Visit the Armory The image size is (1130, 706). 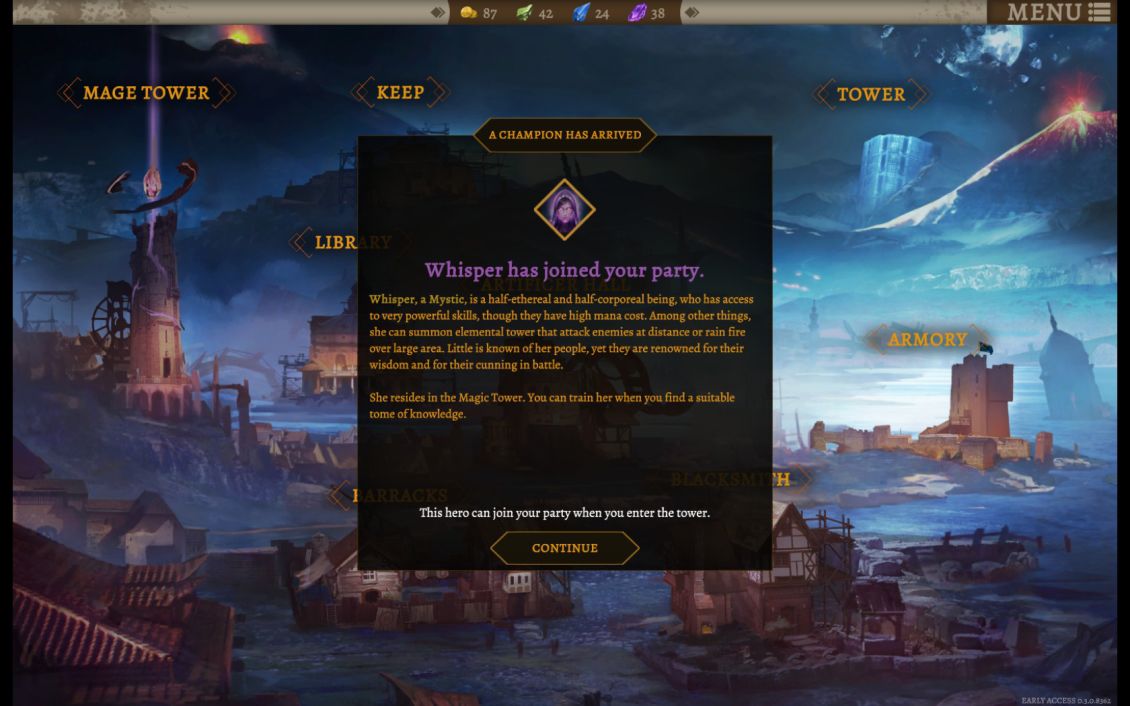pos(927,339)
